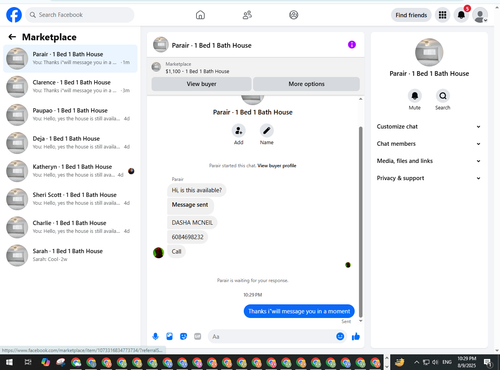Click the DASHA MCNEIL message
Viewport: 500px width, 370px height.
(x=192, y=223)
